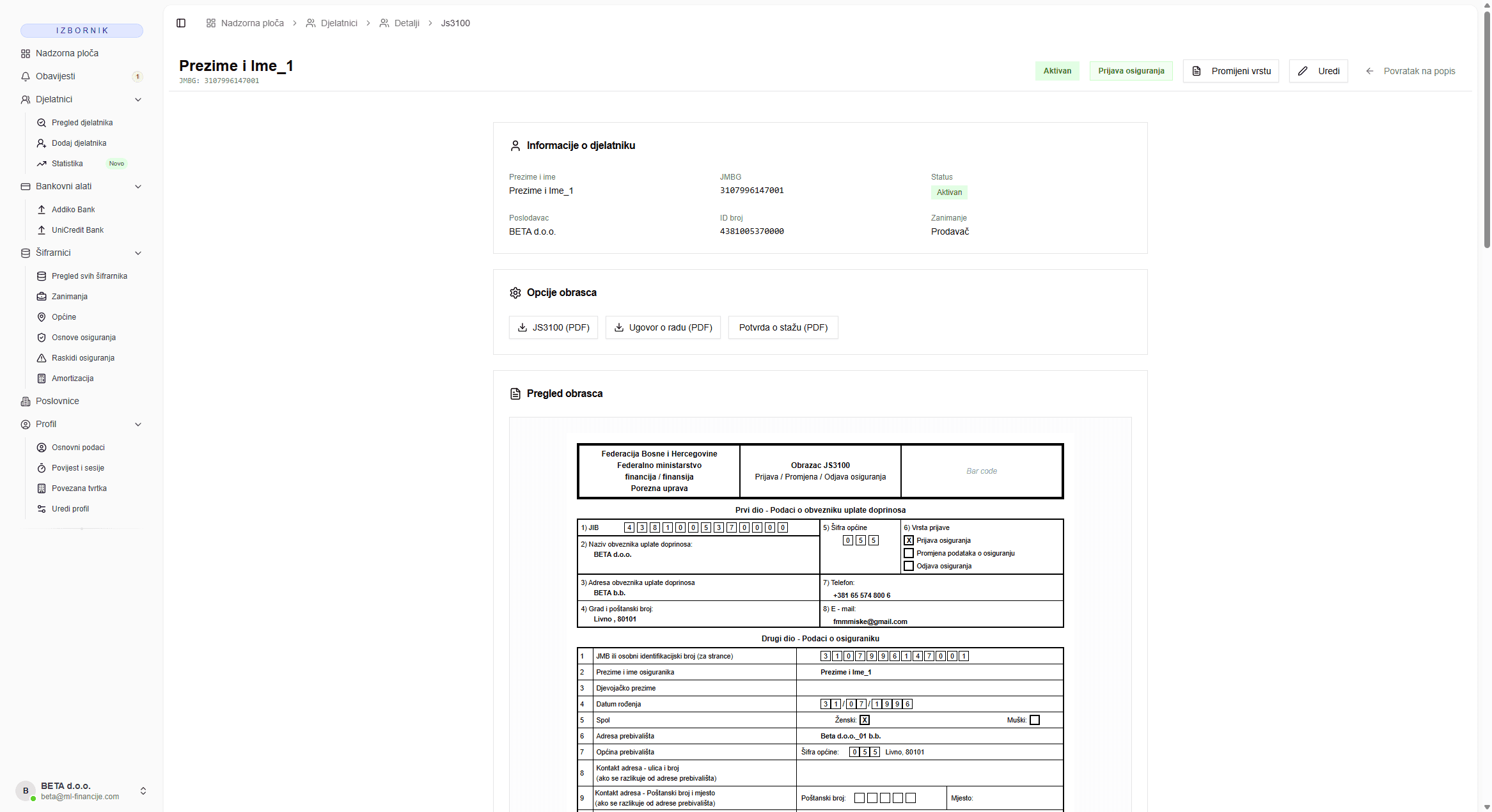Viewport: 1492px width, 812px height.
Task: Click the Uredi pencil icon
Action: pos(1303,70)
